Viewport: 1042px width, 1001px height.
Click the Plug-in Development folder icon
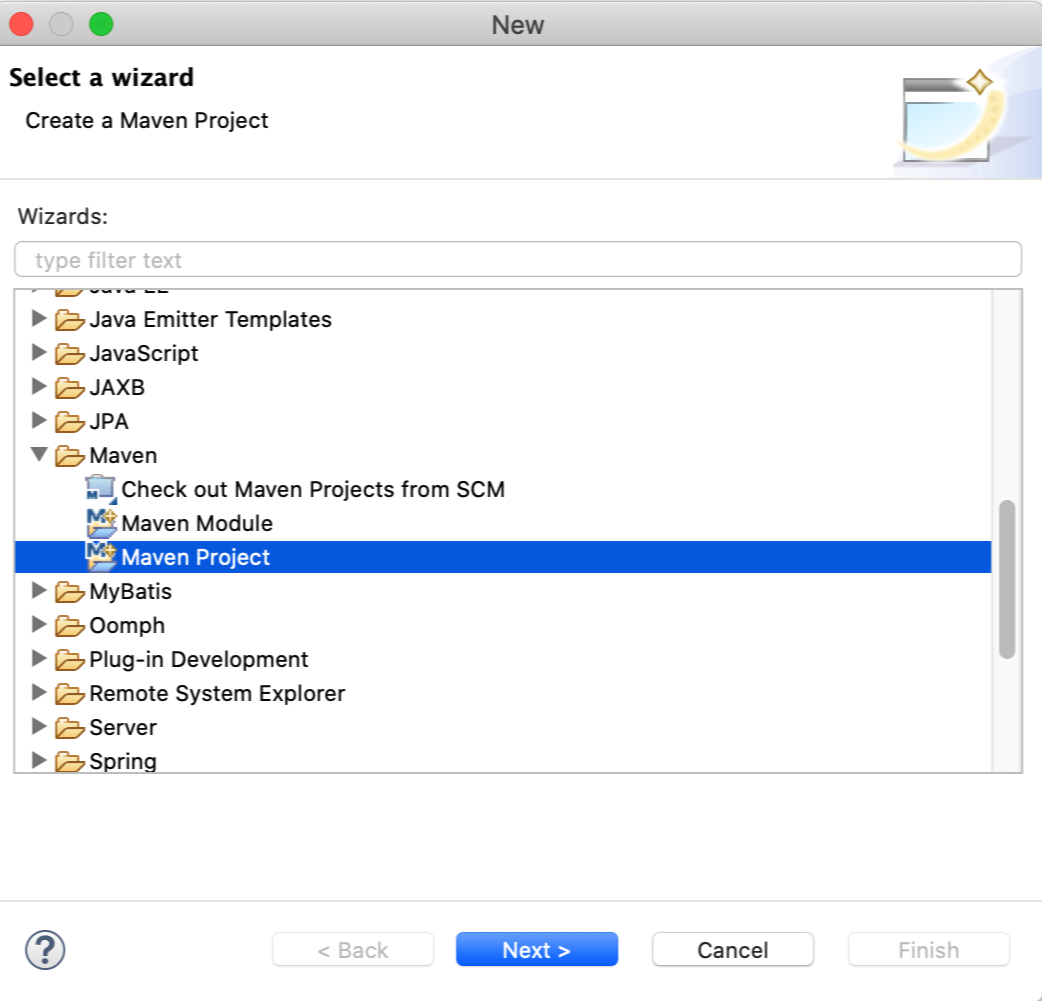click(70, 659)
